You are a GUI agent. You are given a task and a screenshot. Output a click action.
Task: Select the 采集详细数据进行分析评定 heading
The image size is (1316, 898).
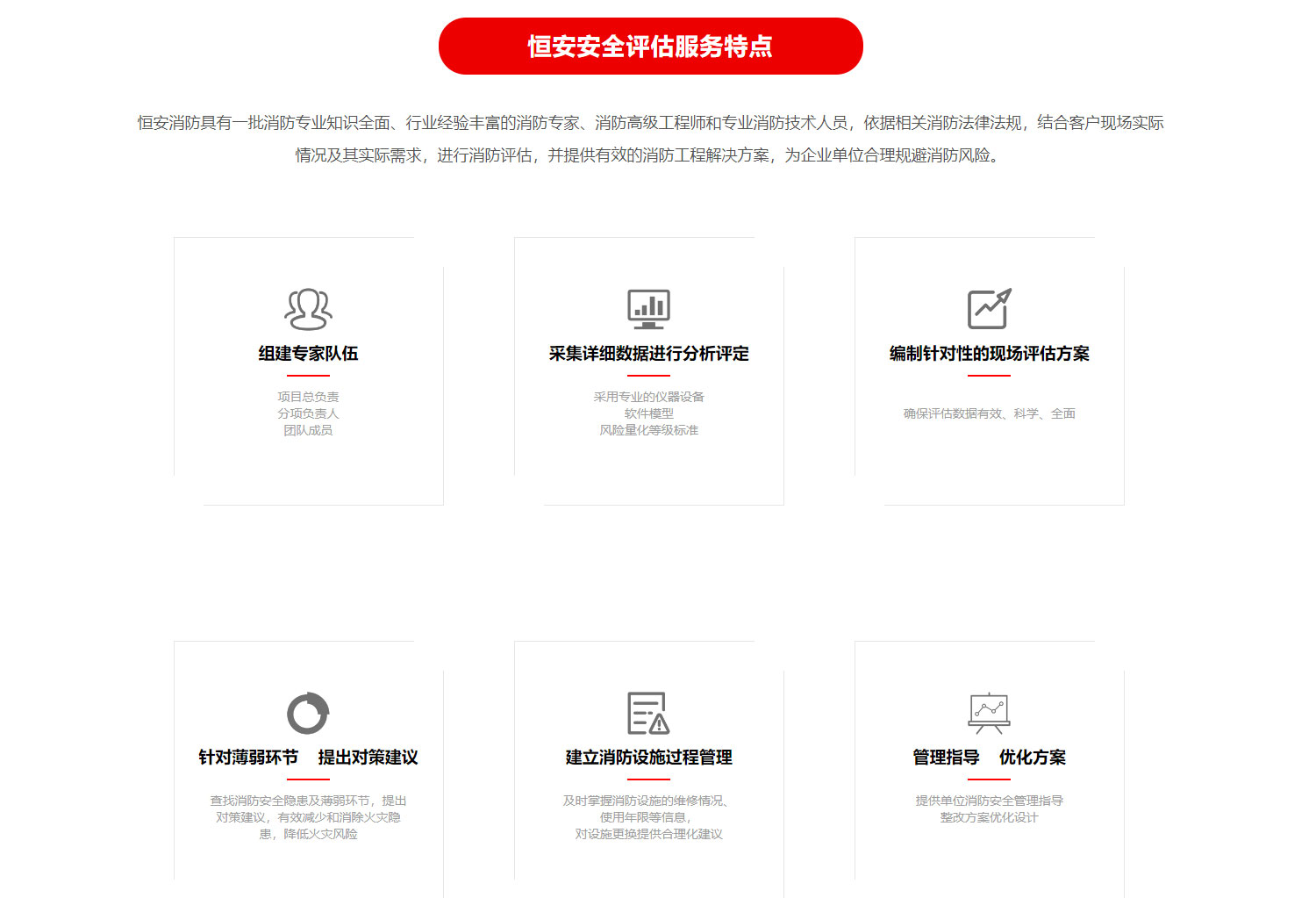(649, 354)
